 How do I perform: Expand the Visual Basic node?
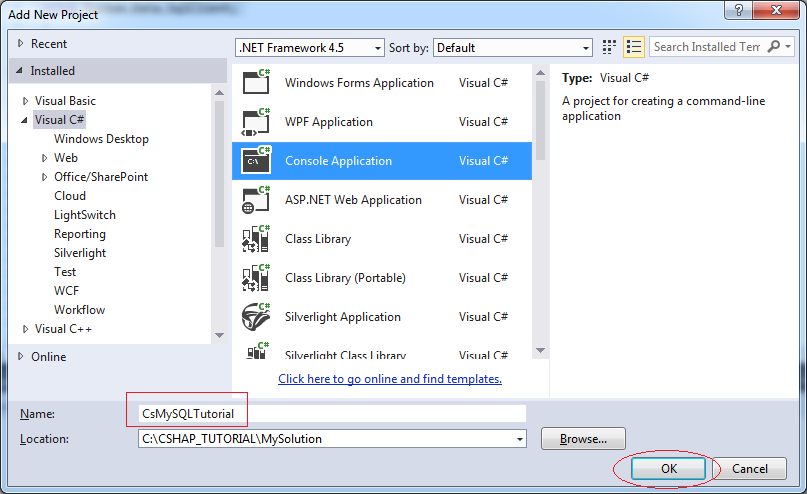[25, 101]
